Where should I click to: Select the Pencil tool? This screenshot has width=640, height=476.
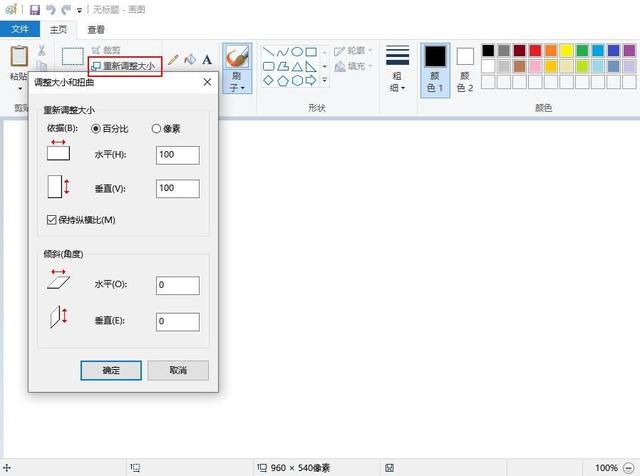(173, 60)
